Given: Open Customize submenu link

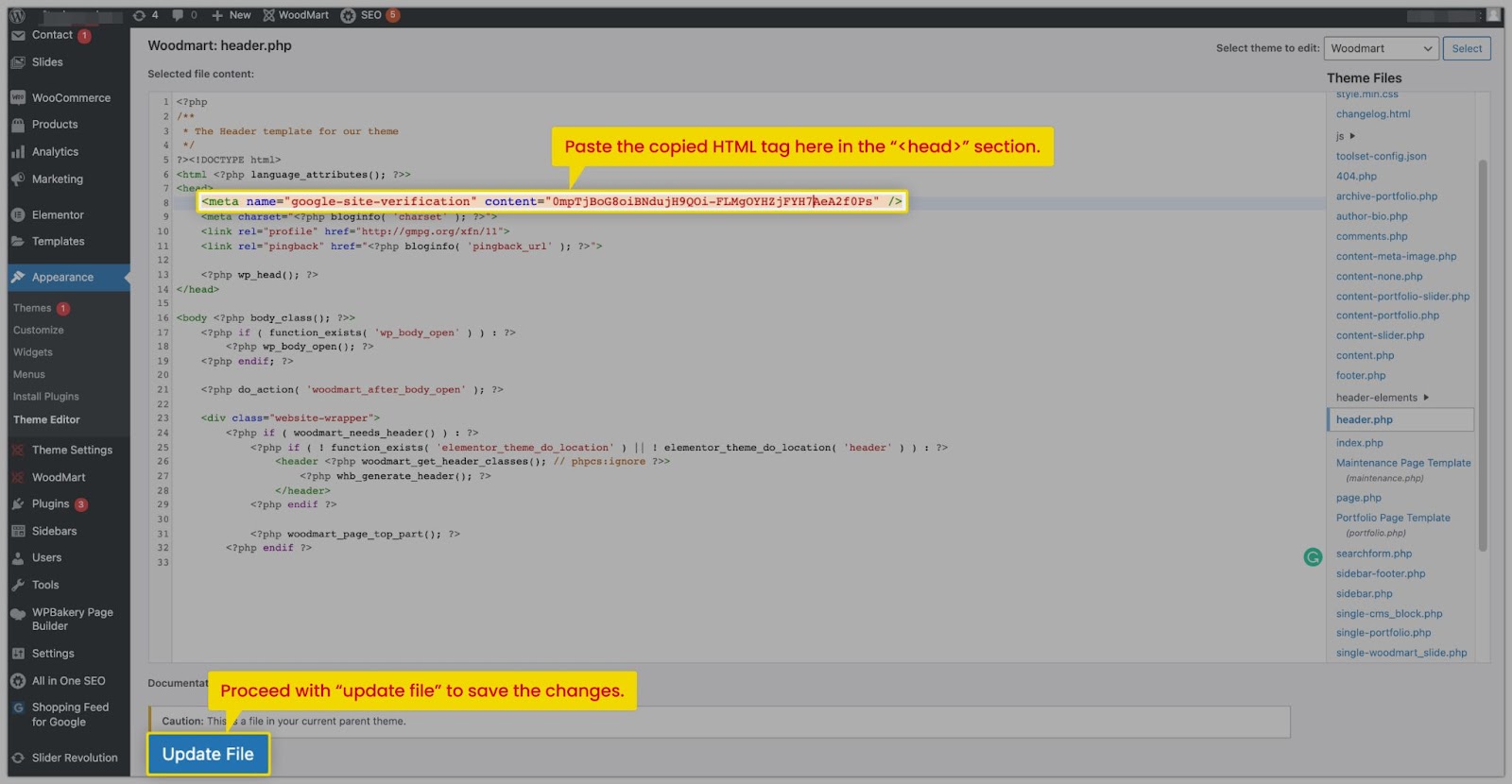Looking at the screenshot, I should 39,331.
